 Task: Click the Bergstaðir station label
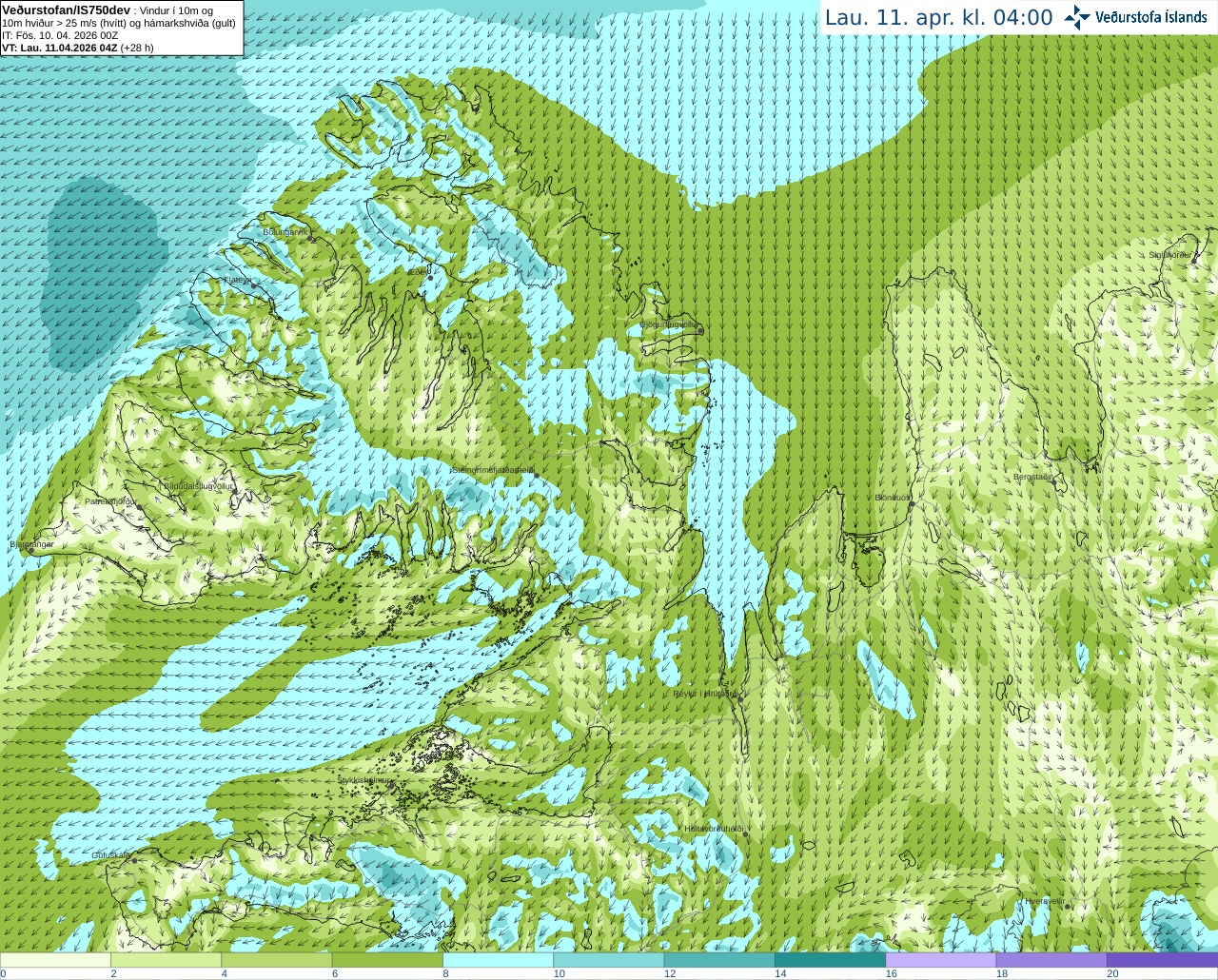(1032, 477)
